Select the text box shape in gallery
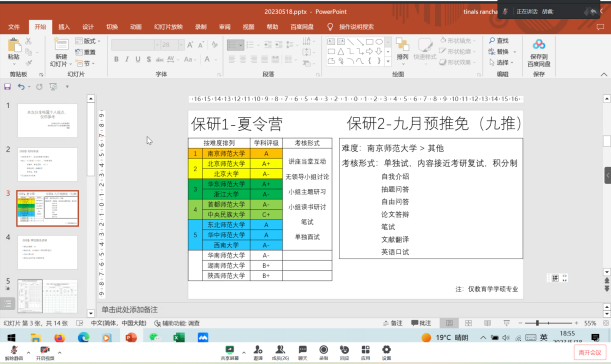 click(331, 42)
